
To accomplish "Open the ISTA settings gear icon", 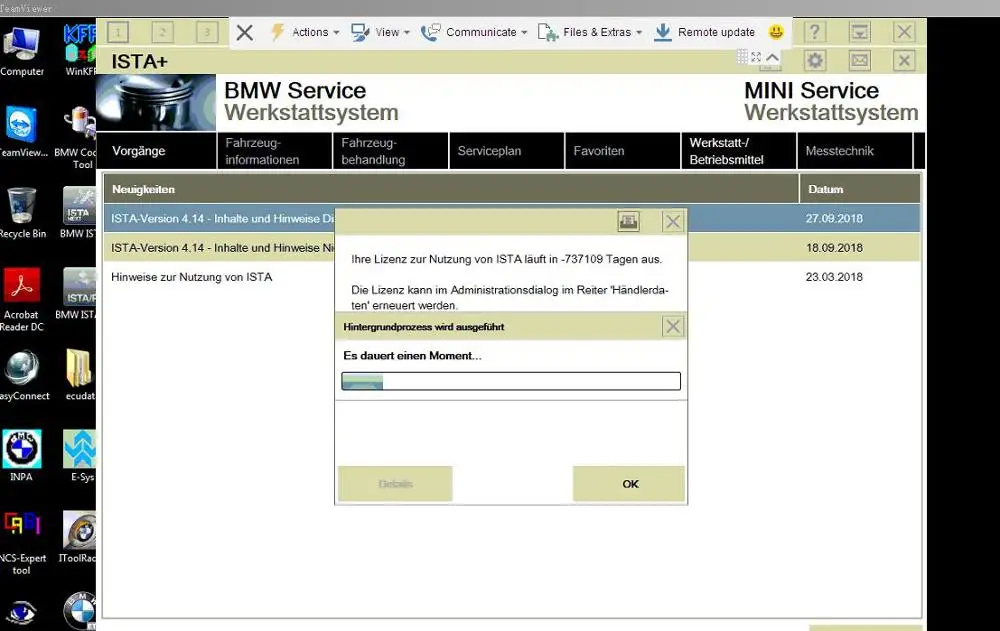I will (x=814, y=61).
